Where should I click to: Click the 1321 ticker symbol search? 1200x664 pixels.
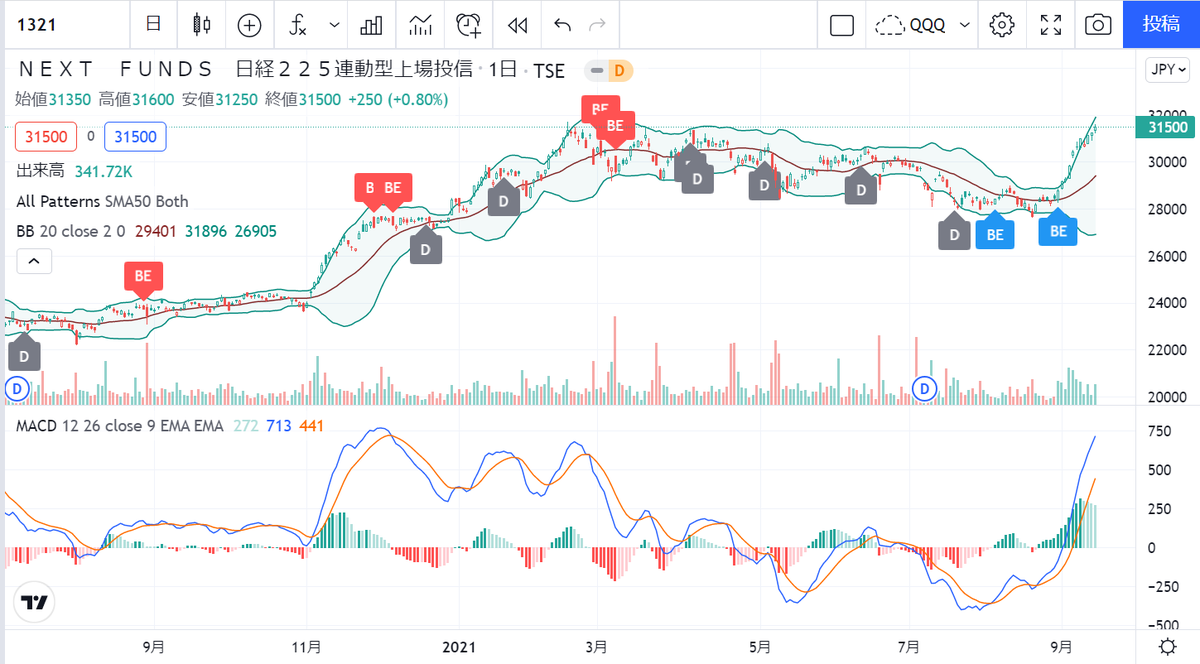point(38,24)
